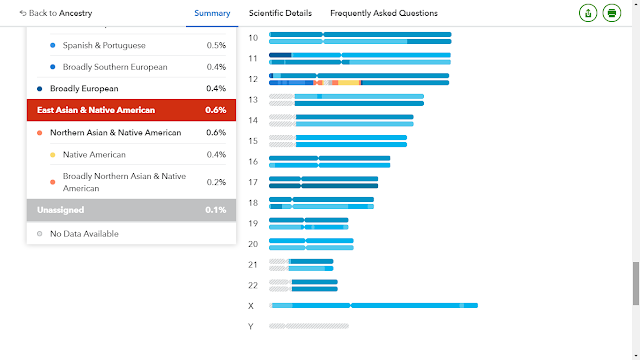Image resolution: width=640 pixels, height=360 pixels.
Task: Click the Spanish & Portuguese blue dot
Action: (53, 45)
